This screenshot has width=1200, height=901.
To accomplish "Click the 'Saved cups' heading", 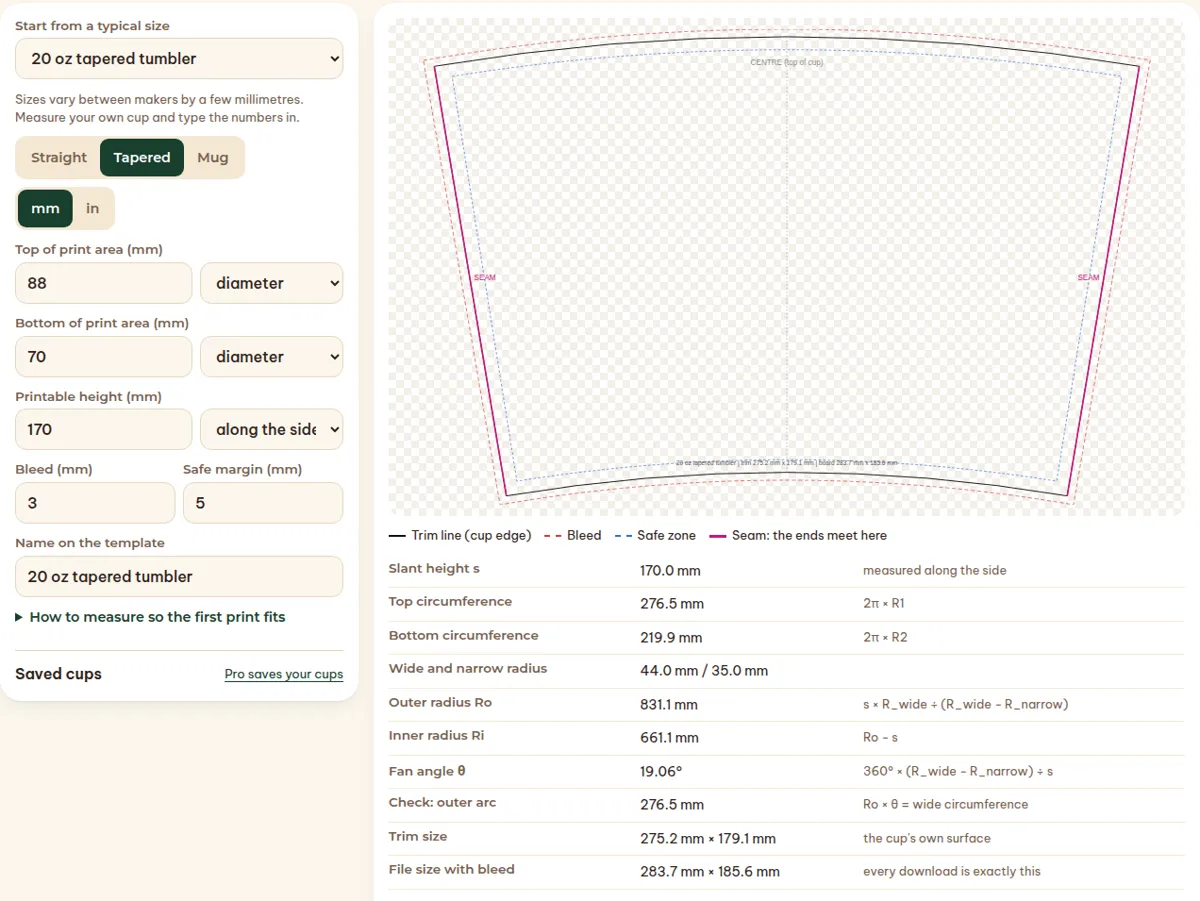I will pos(58,674).
